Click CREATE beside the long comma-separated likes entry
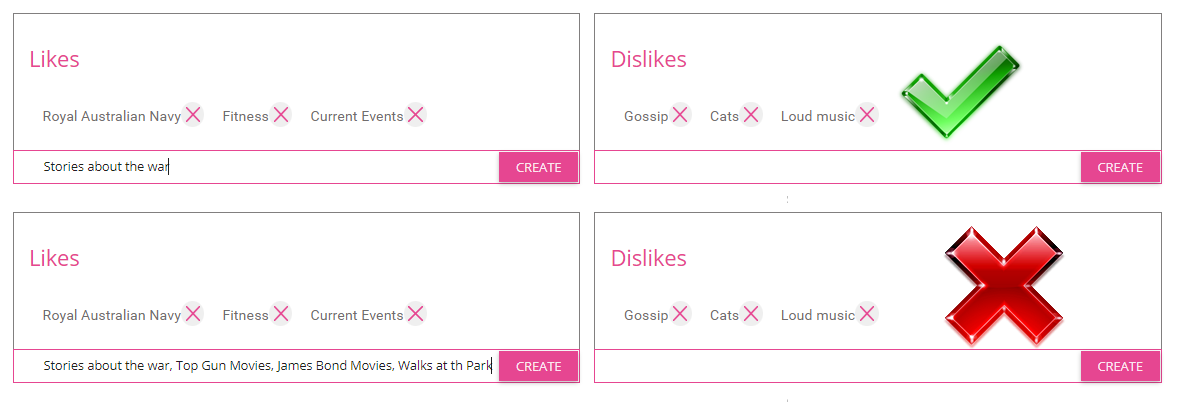The image size is (1181, 402). click(538, 366)
